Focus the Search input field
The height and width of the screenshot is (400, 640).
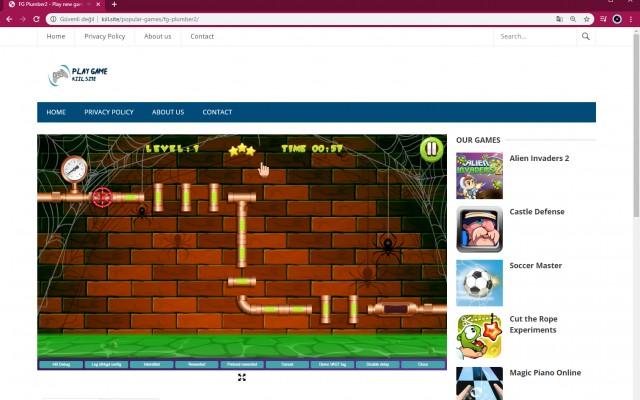536,36
